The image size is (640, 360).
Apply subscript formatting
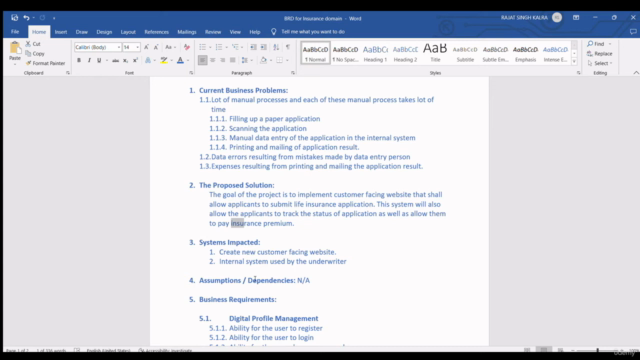click(x=125, y=60)
